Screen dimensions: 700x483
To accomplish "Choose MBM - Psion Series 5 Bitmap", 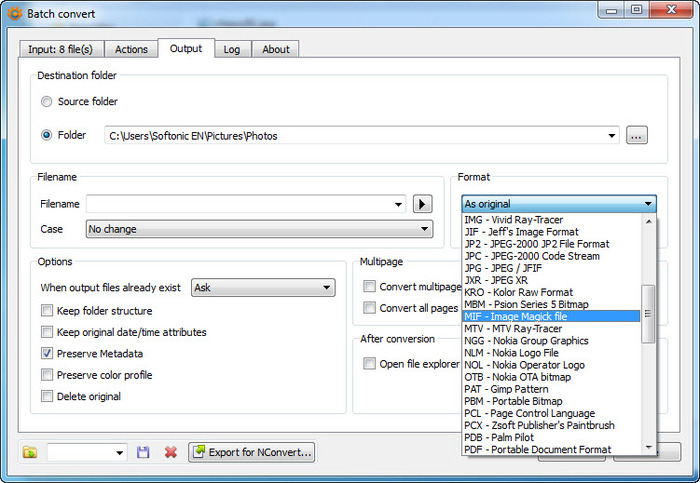I will click(x=551, y=304).
